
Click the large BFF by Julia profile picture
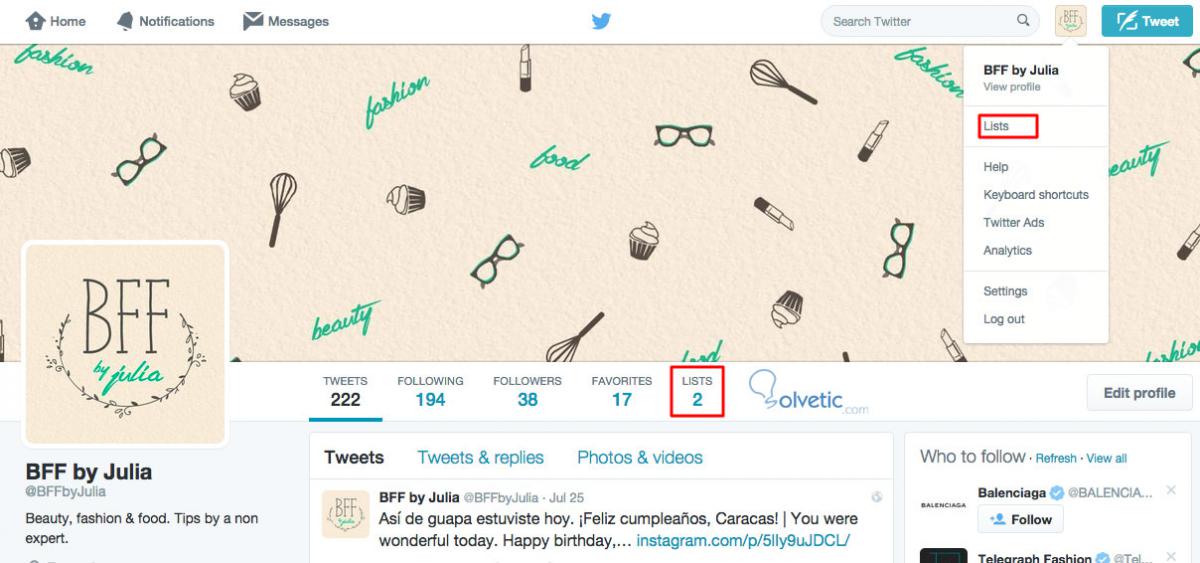[126, 343]
